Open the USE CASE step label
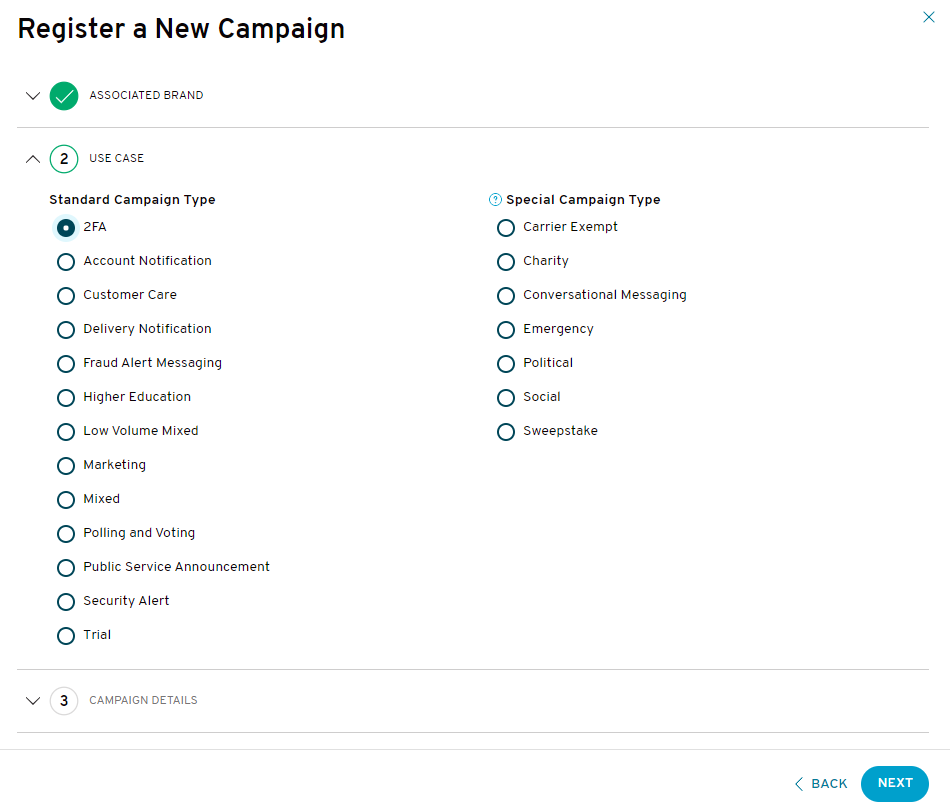Screen dimensions: 950x810 click(x=116, y=158)
